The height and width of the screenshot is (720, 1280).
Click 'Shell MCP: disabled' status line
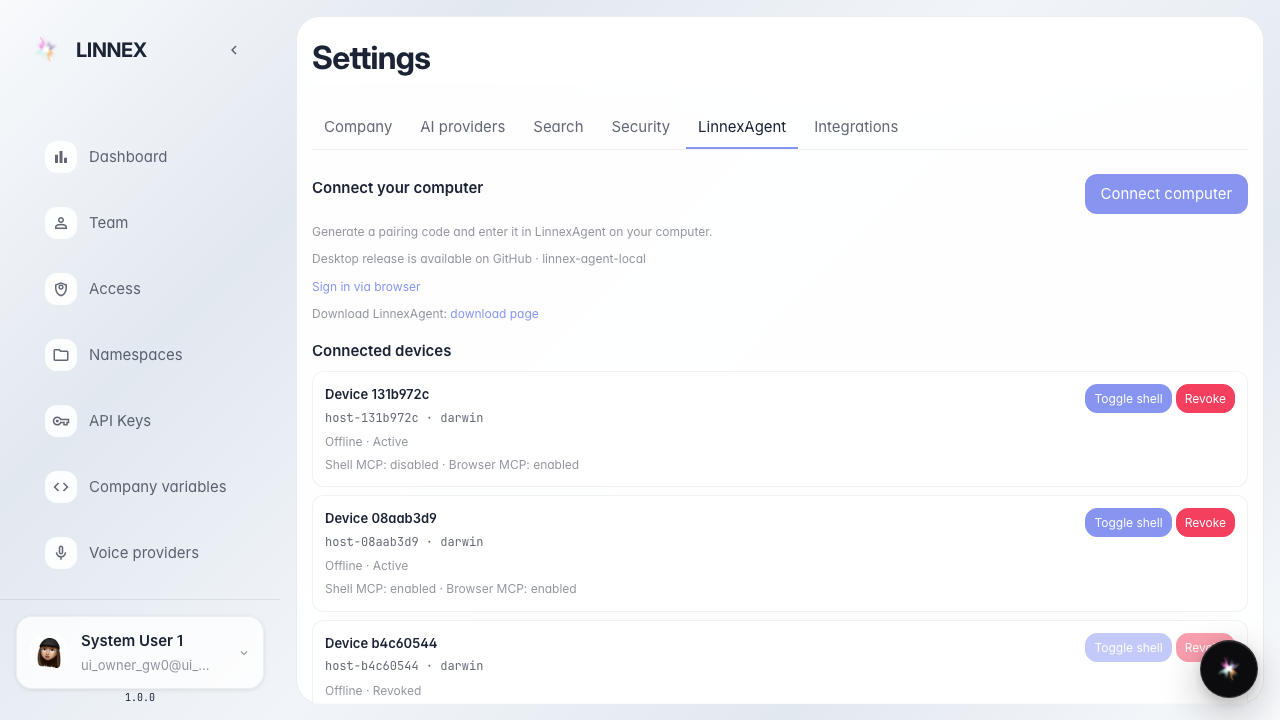click(452, 465)
